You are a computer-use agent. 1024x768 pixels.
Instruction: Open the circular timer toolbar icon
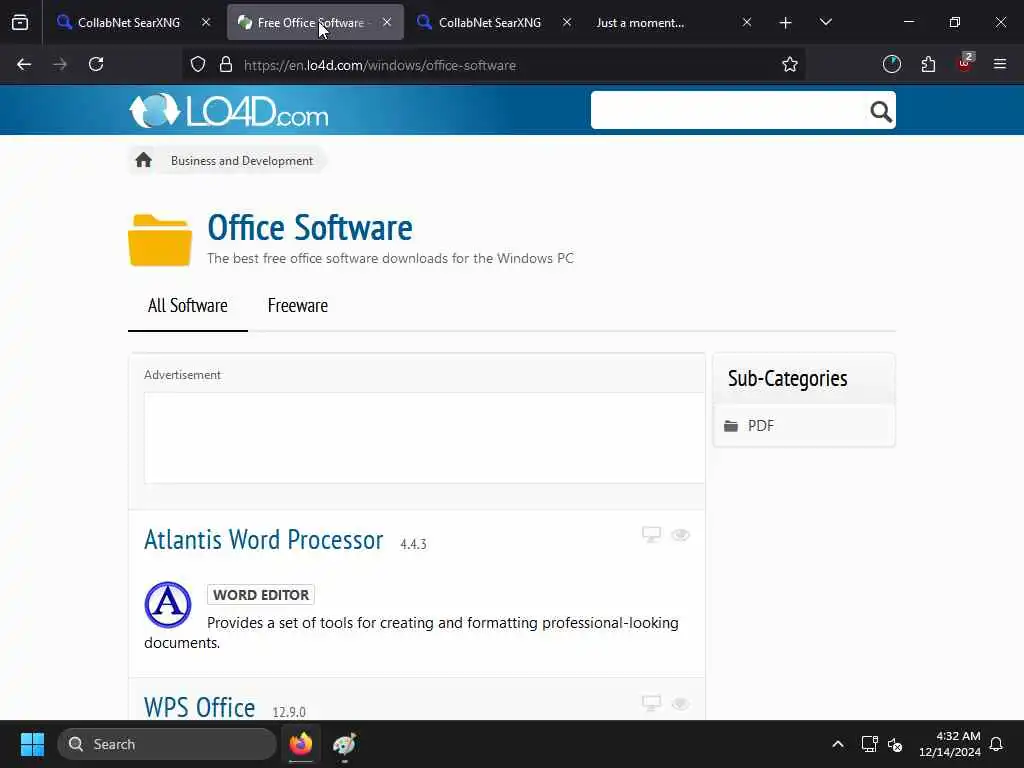891,65
